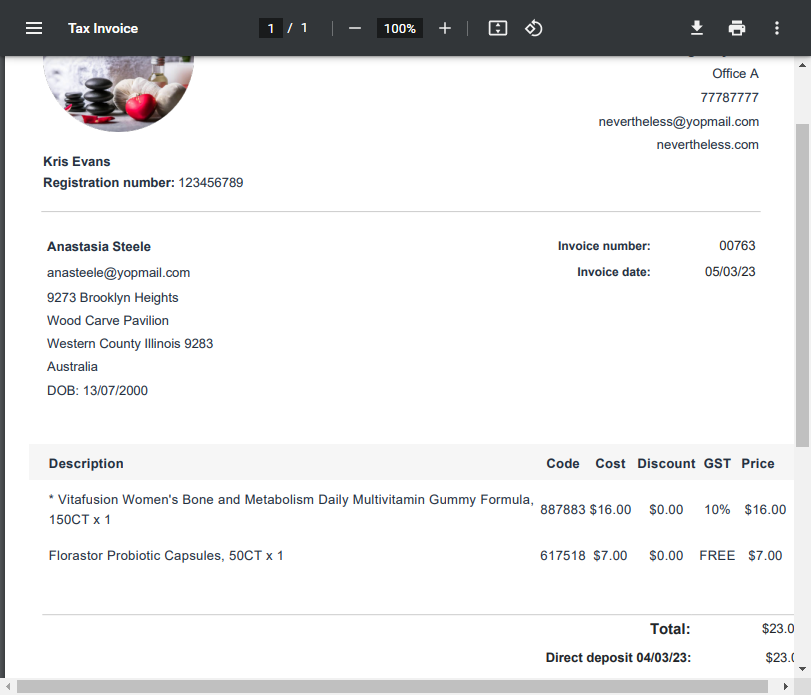
Task: Click the zoom in plus icon
Action: point(445,28)
